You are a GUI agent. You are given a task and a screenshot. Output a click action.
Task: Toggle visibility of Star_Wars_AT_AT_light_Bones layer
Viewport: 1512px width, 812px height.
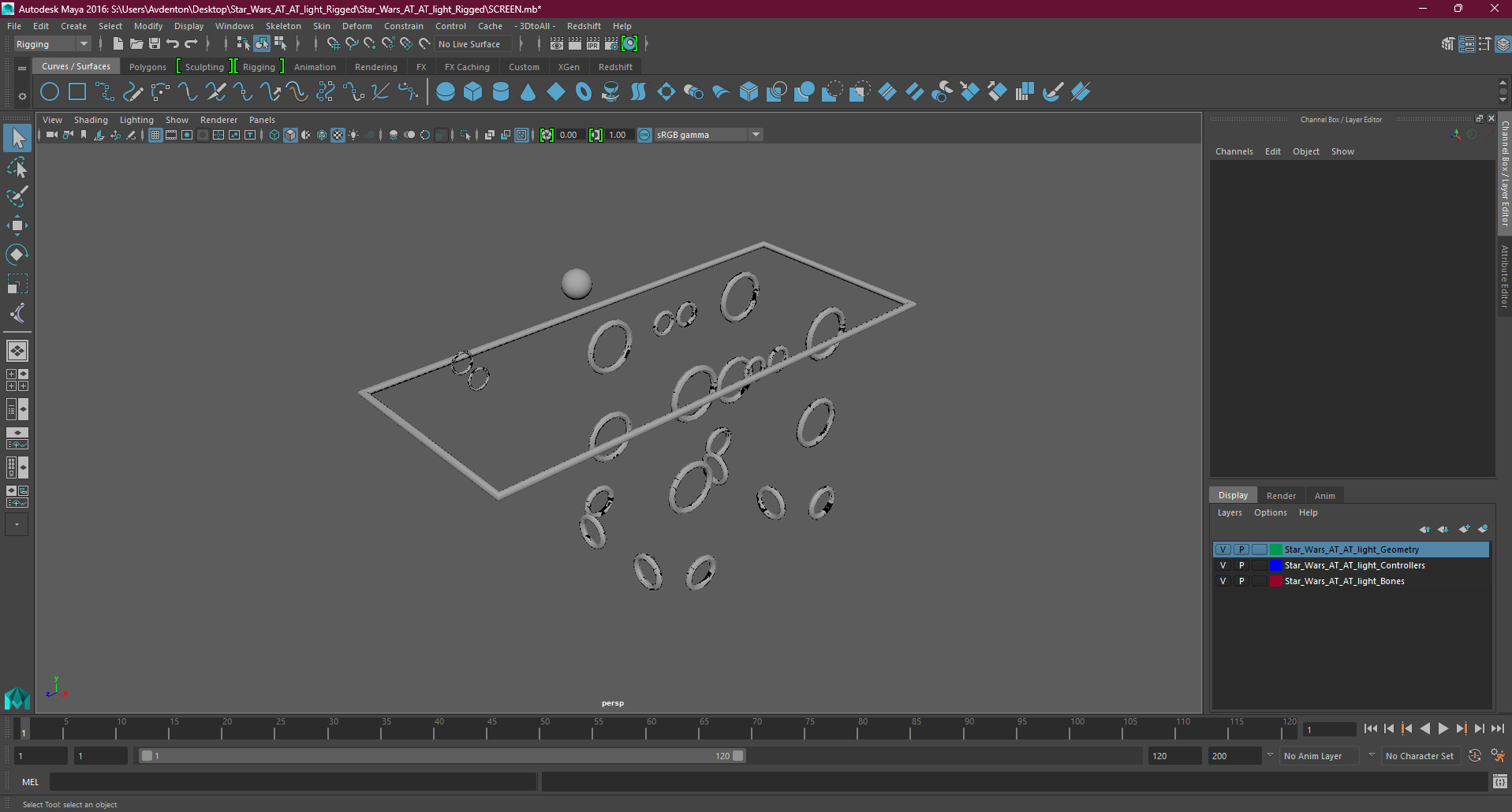[x=1223, y=581]
